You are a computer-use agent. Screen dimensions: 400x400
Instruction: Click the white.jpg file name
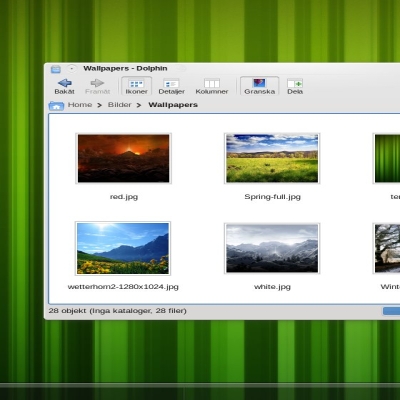point(272,287)
